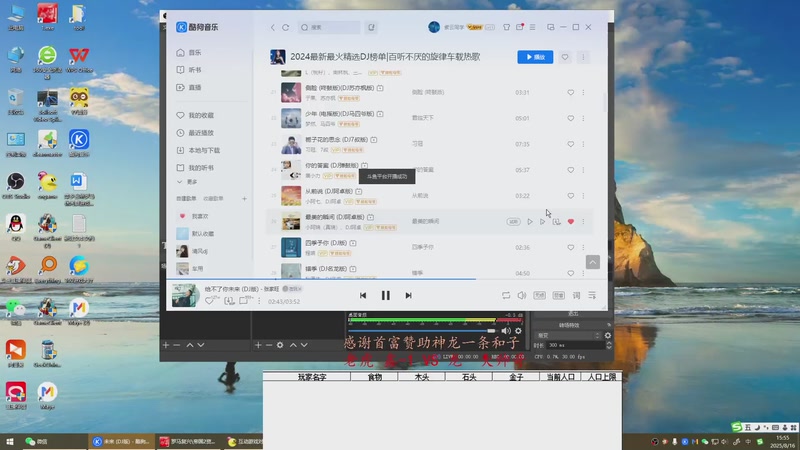800x450 pixels.
Task: Open the playlist header more-options button
Action: click(x=583, y=57)
